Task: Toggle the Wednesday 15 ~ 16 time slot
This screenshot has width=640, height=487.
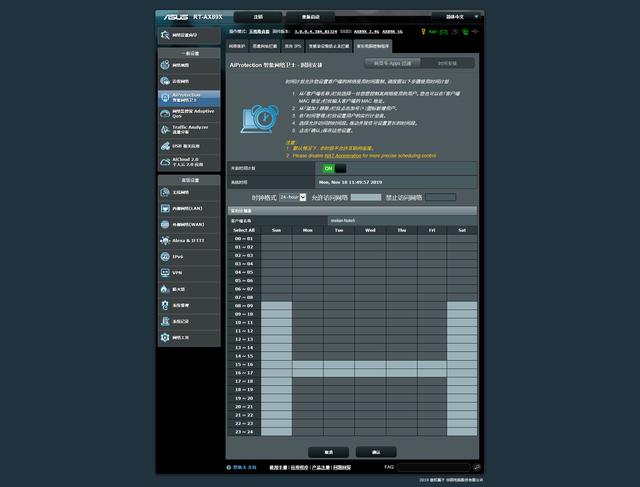Action: [x=370, y=365]
